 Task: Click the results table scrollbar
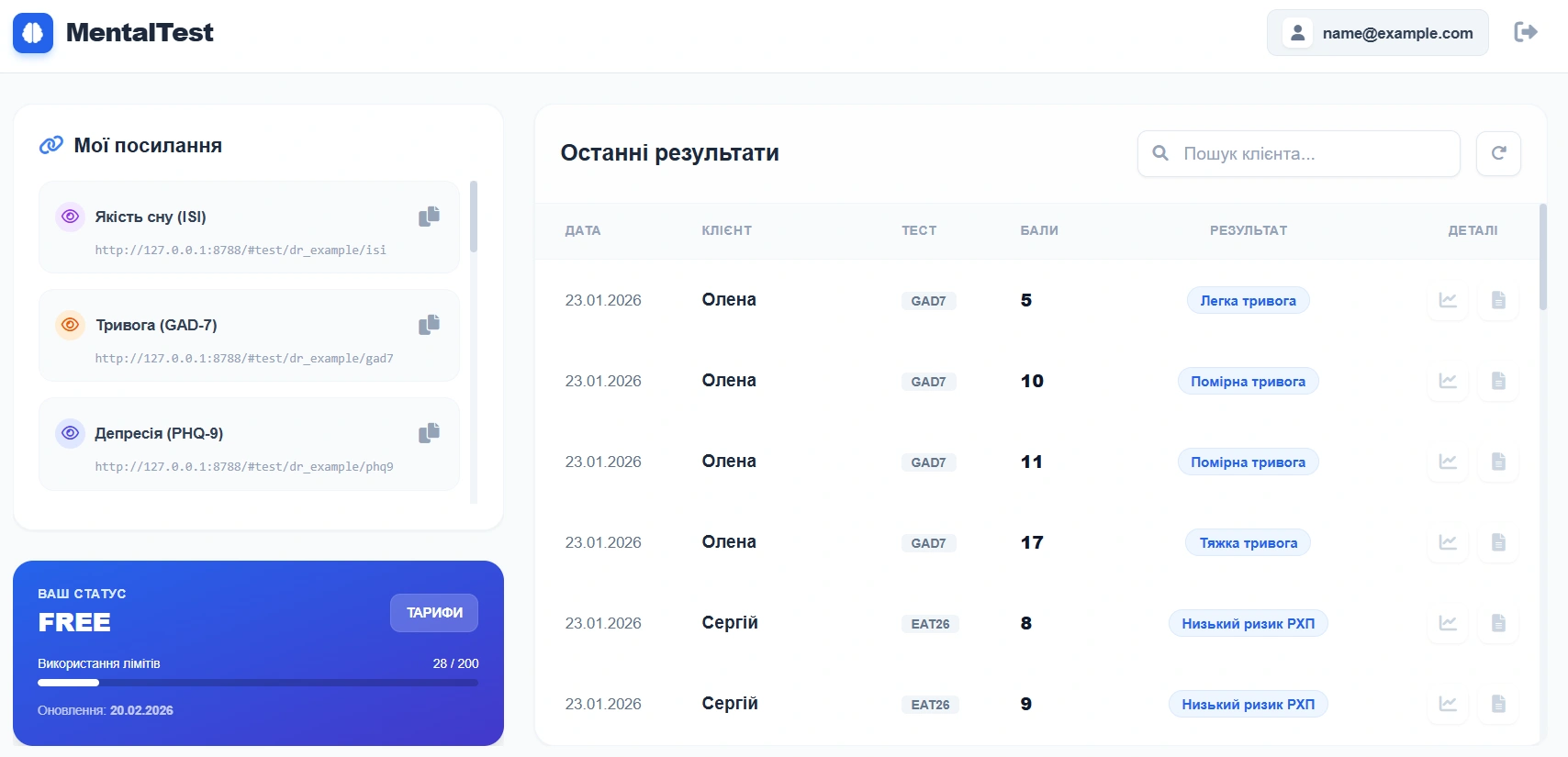(x=1543, y=257)
